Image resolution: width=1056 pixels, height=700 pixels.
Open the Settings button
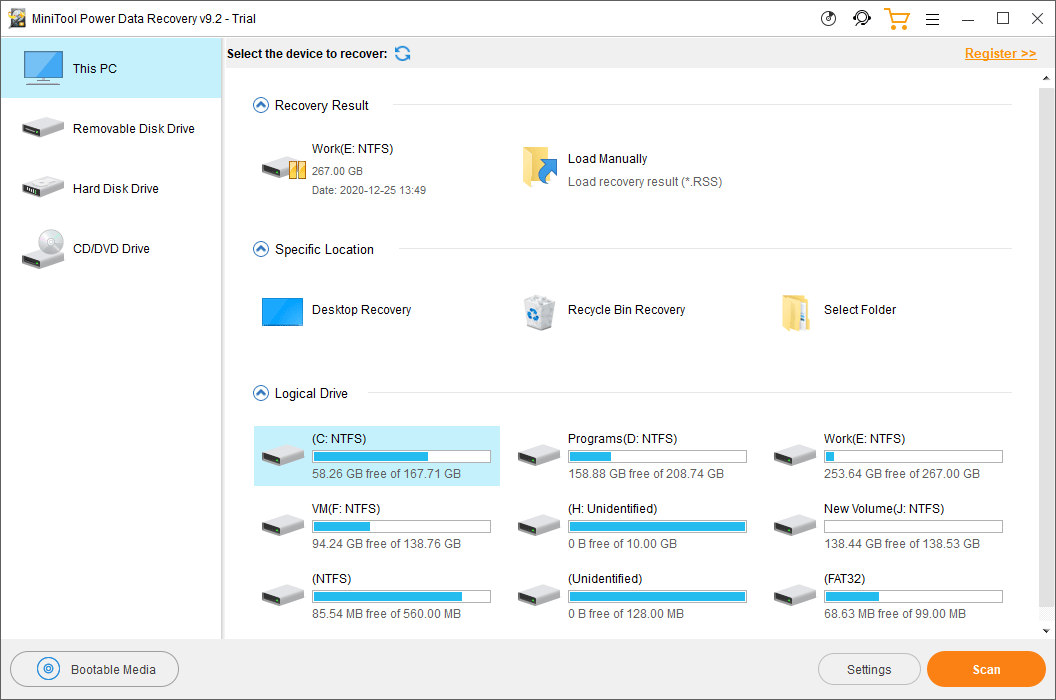pyautogui.click(x=869, y=669)
